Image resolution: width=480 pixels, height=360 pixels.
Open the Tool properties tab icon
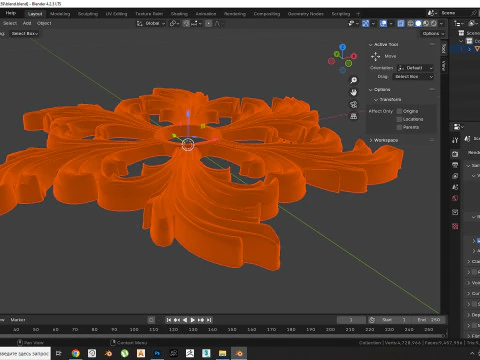455,140
